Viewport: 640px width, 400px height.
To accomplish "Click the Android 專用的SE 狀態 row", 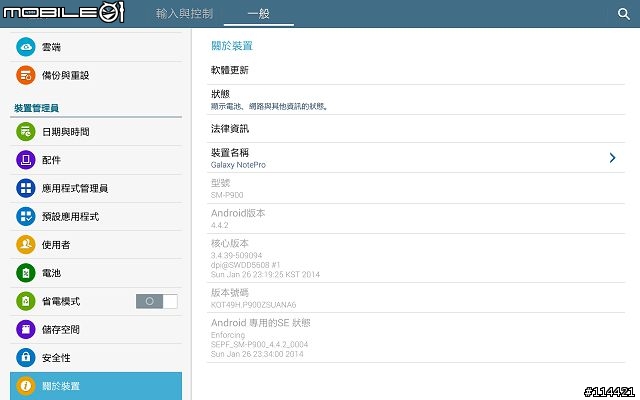I will click(x=416, y=338).
